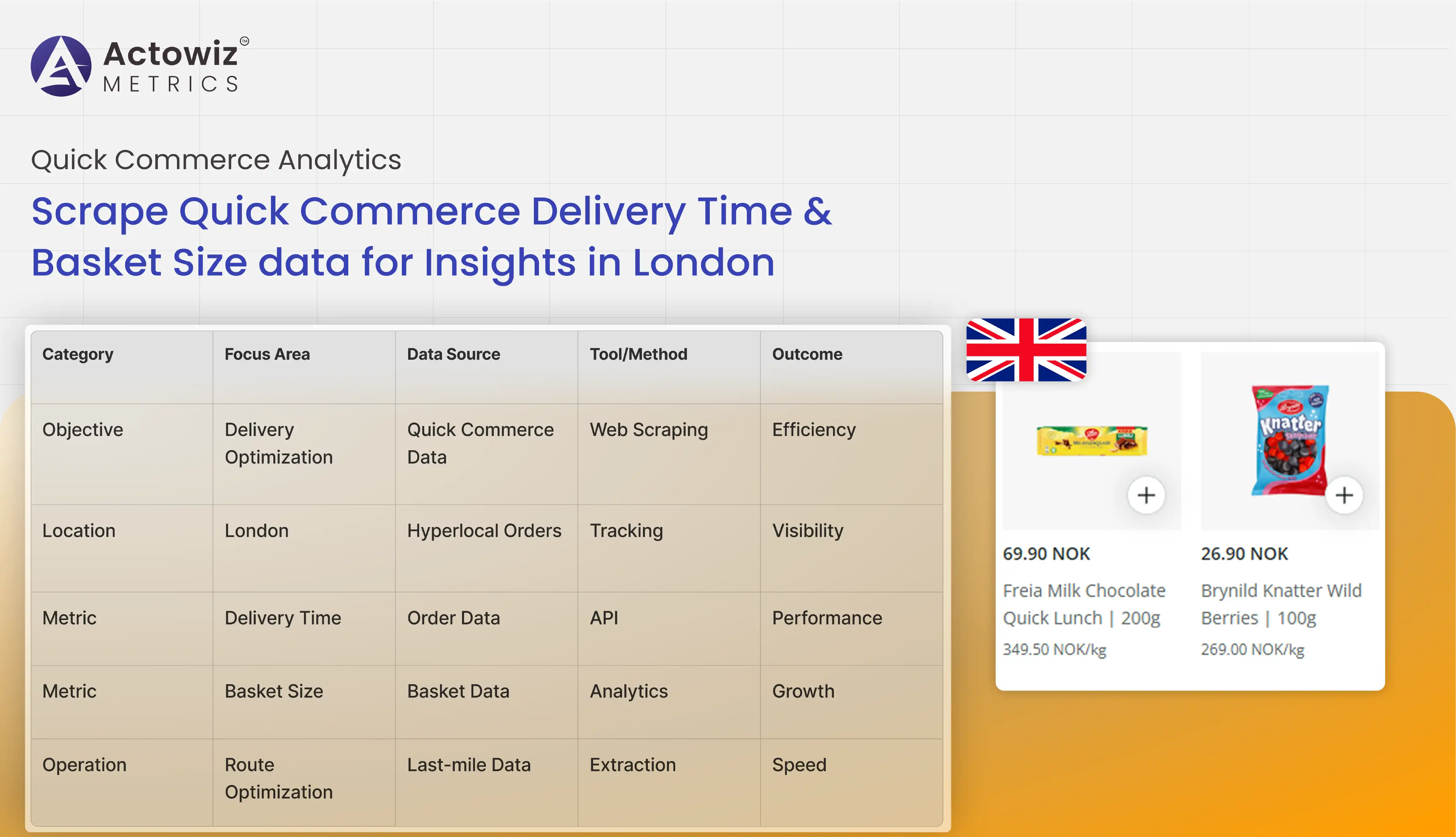Expand the Category column header
Viewport: 1456px width, 837px height.
77,354
